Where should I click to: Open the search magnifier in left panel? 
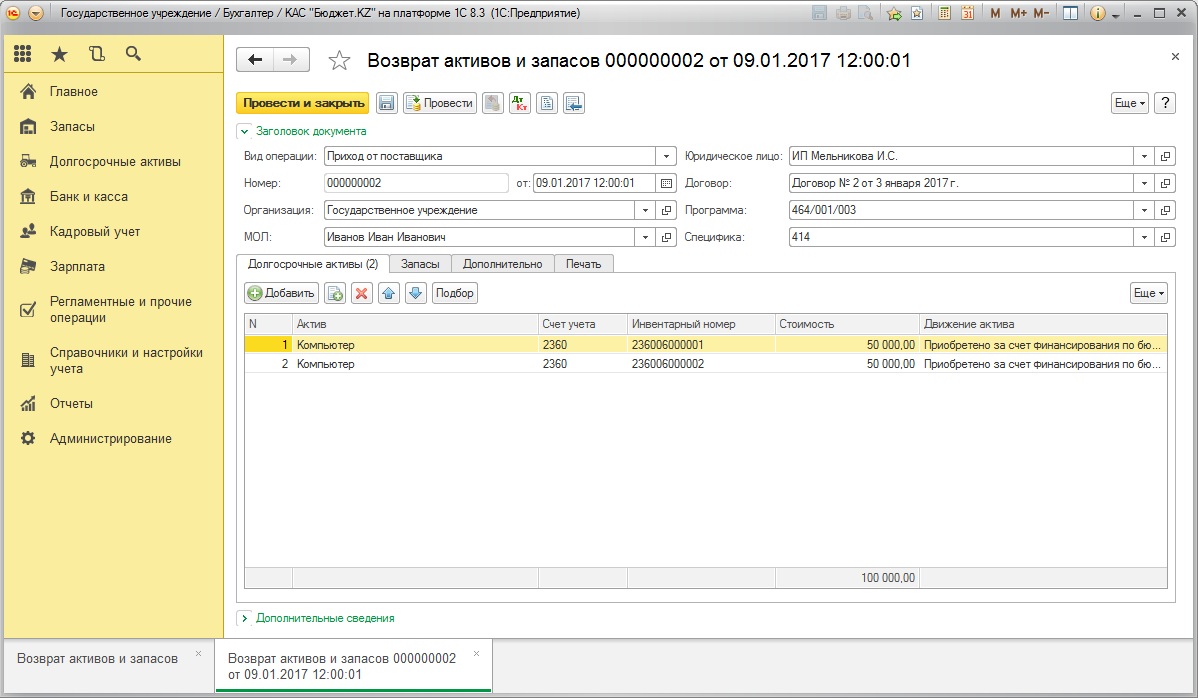point(133,53)
